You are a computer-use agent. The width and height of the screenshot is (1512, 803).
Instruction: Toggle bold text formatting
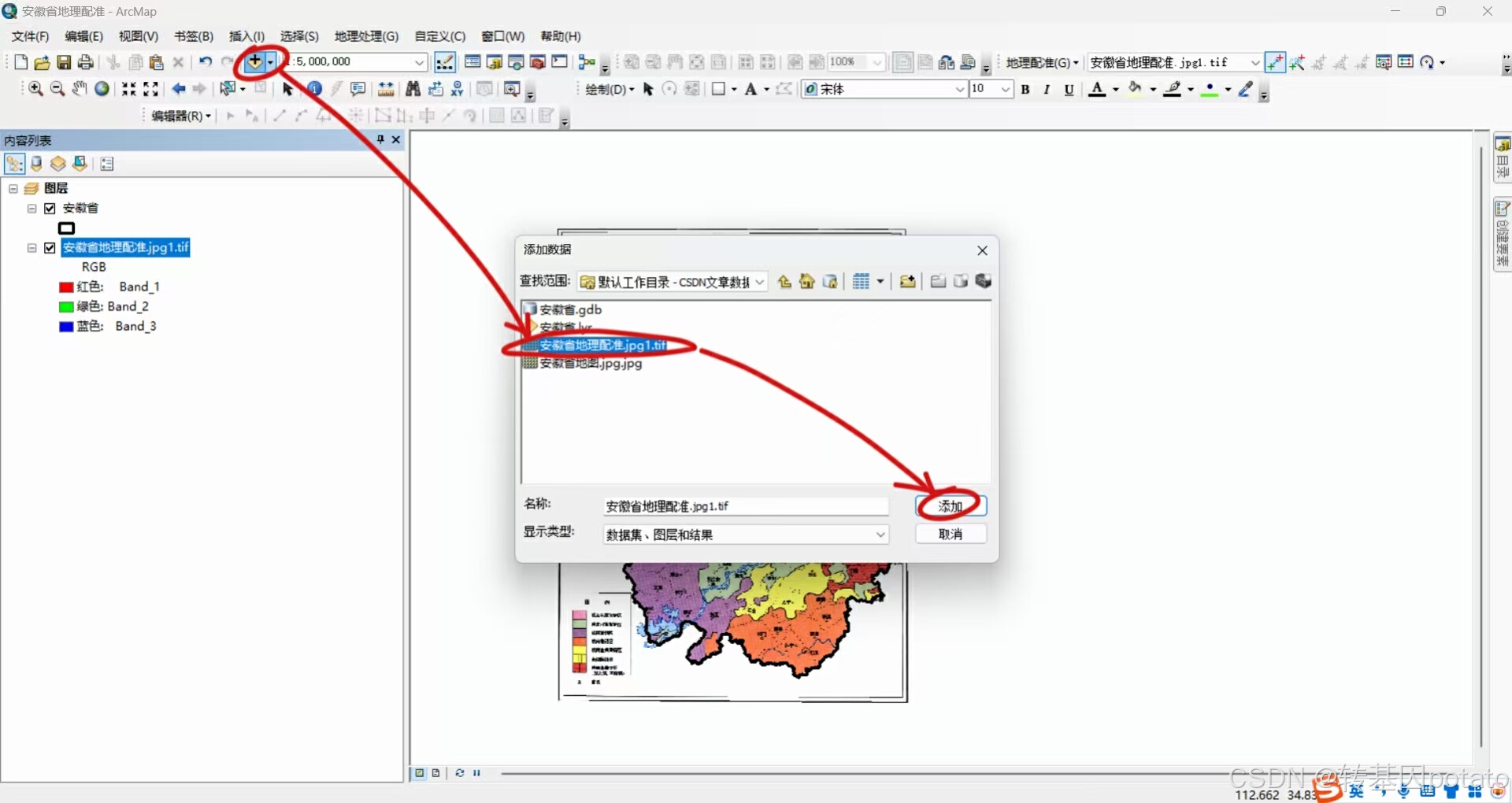pos(1025,90)
